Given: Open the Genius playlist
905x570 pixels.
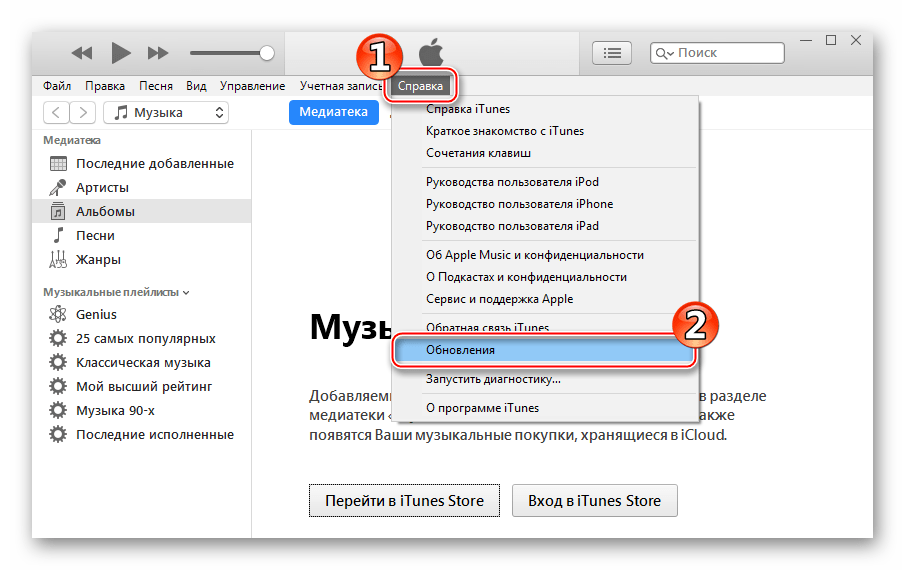Looking at the screenshot, I should [x=141, y=314].
